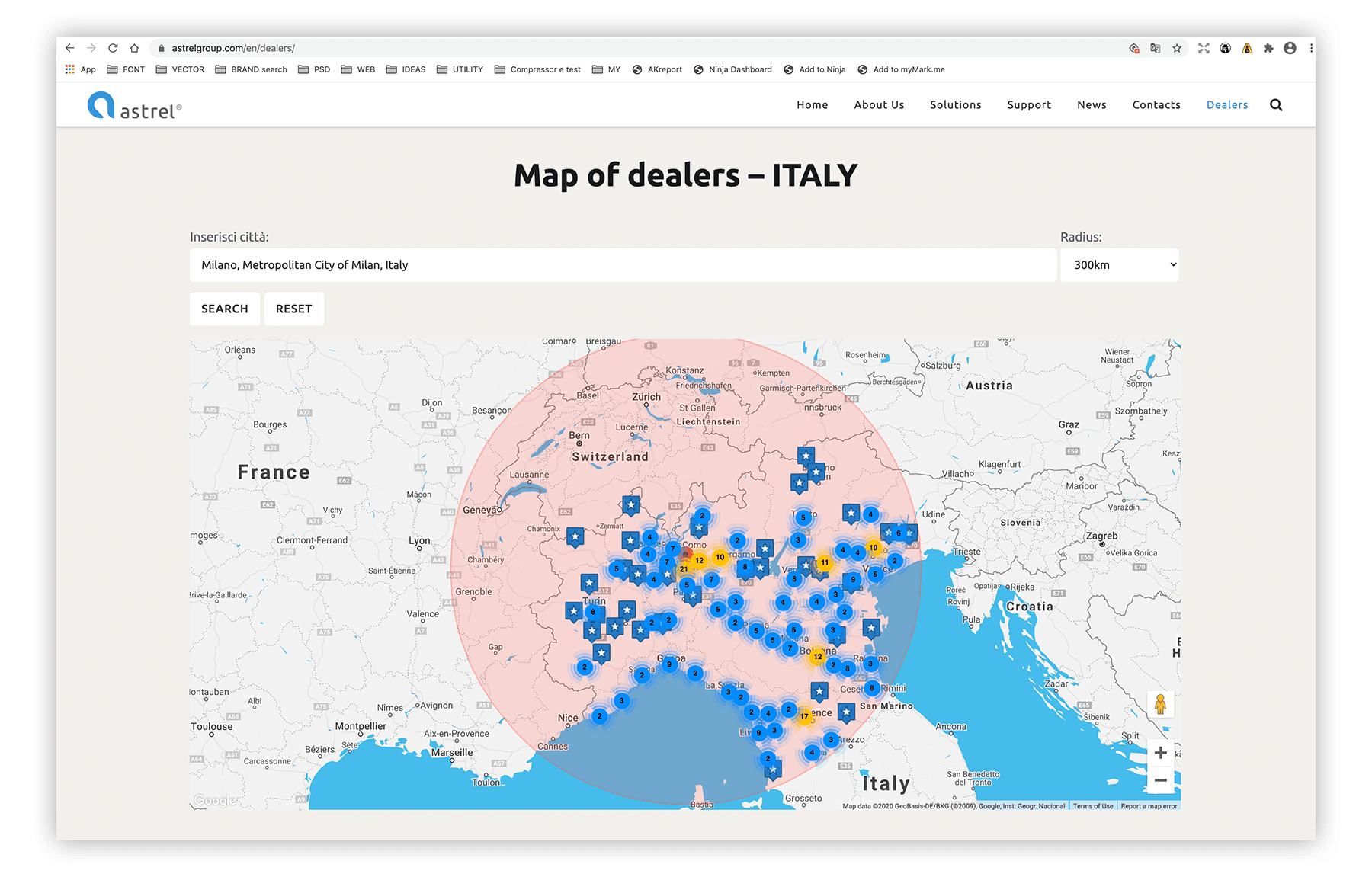
Task: Zoom in on the map
Action: (1160, 753)
